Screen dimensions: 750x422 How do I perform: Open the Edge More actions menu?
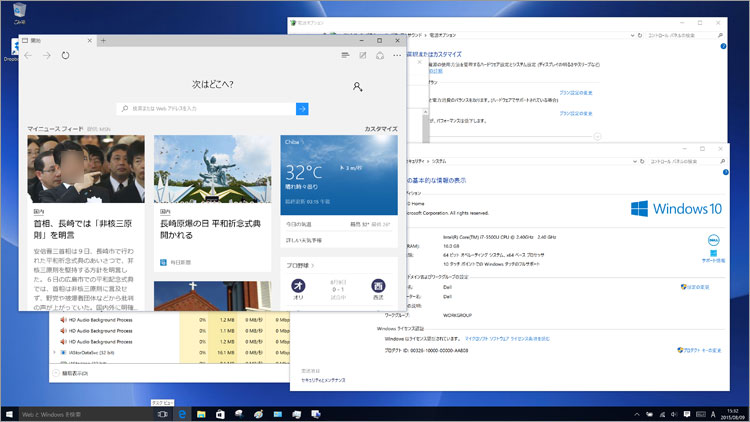coord(397,56)
